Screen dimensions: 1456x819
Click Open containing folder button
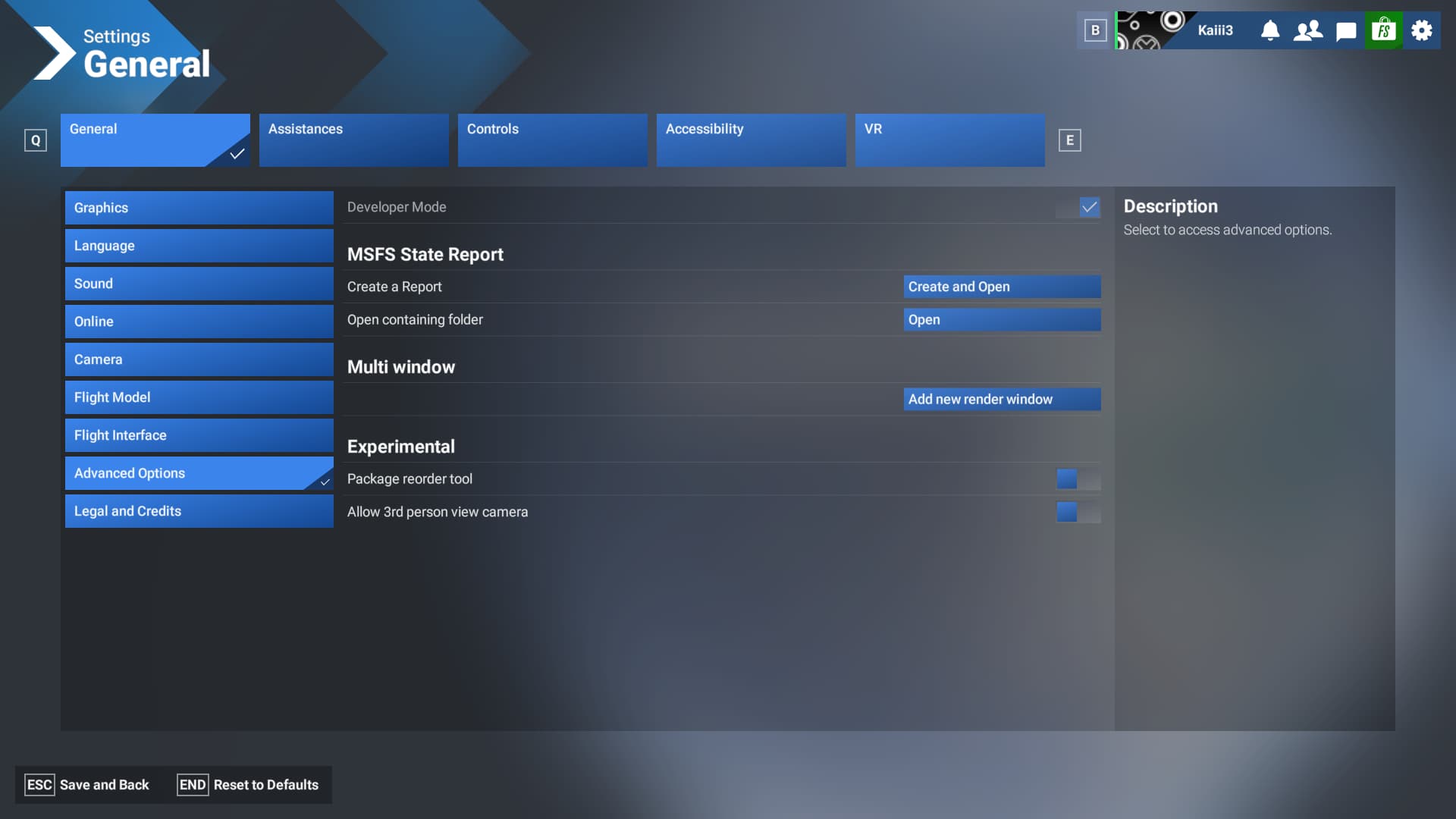[x=1000, y=319]
